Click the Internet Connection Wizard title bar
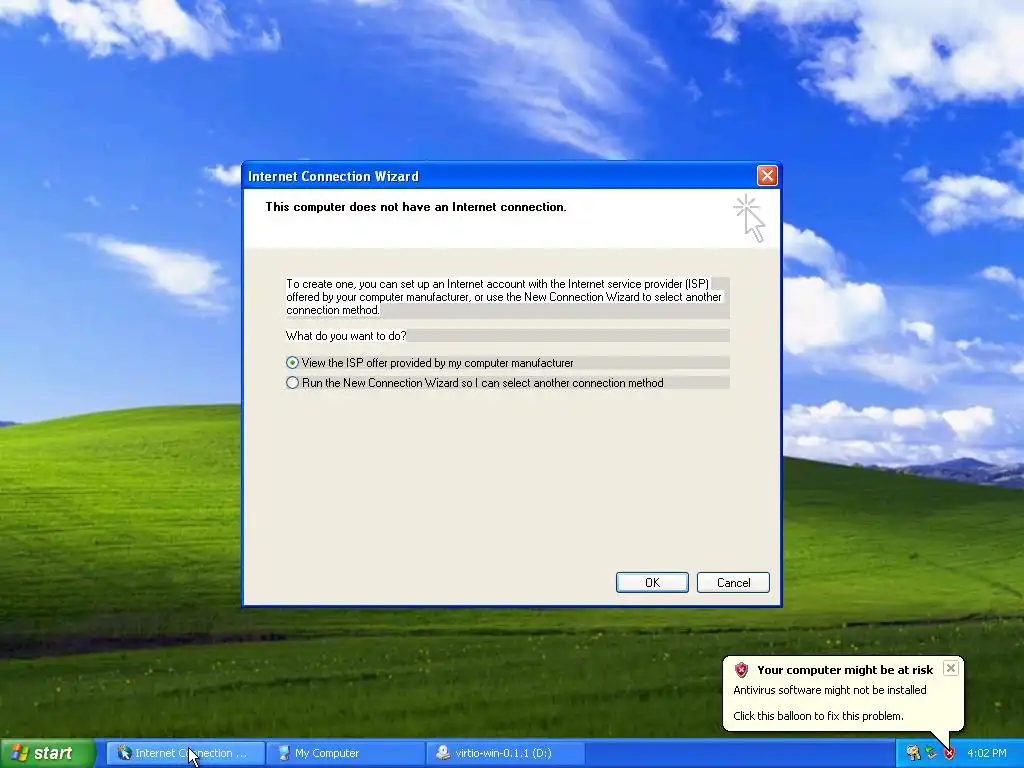The height and width of the screenshot is (768, 1024). (500, 176)
